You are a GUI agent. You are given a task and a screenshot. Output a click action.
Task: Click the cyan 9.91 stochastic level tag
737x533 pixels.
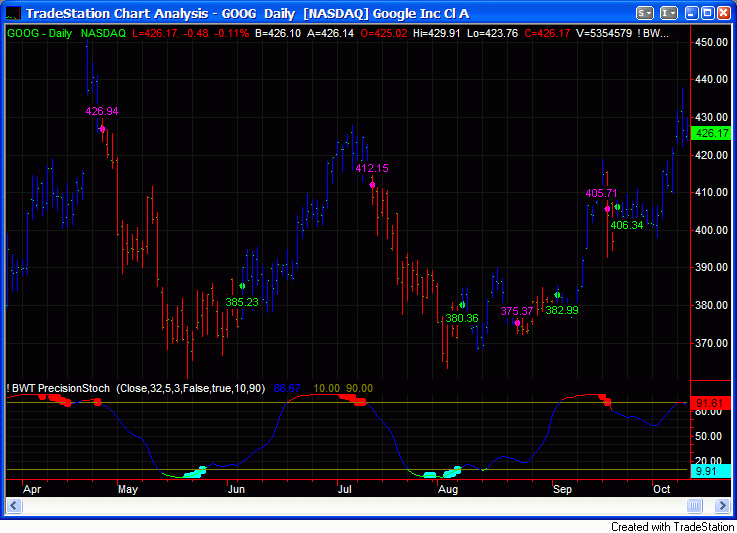pos(711,471)
